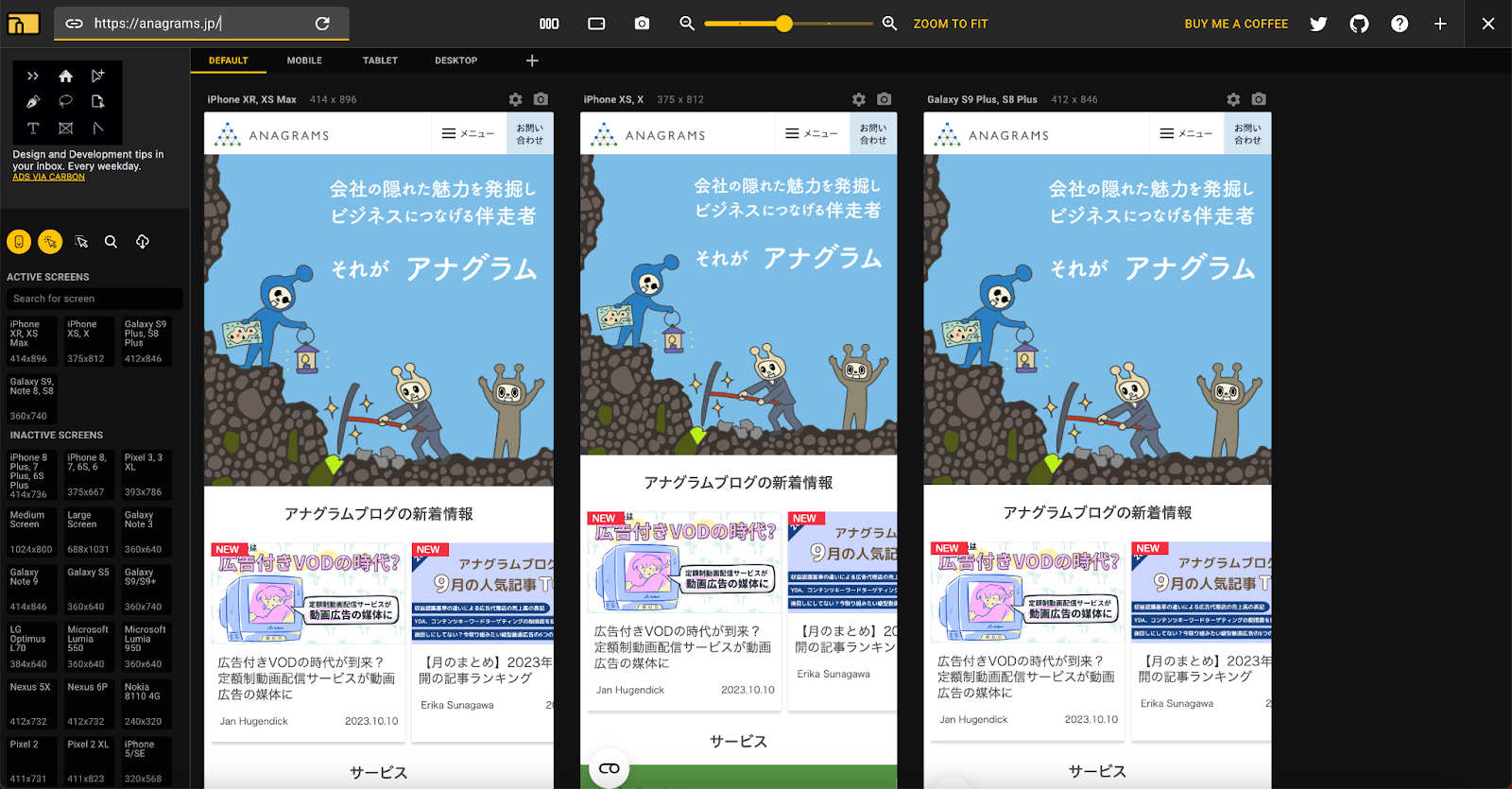Toggle the element inspector cursor icon
Screen dimensions: 1512x789
coord(81,242)
